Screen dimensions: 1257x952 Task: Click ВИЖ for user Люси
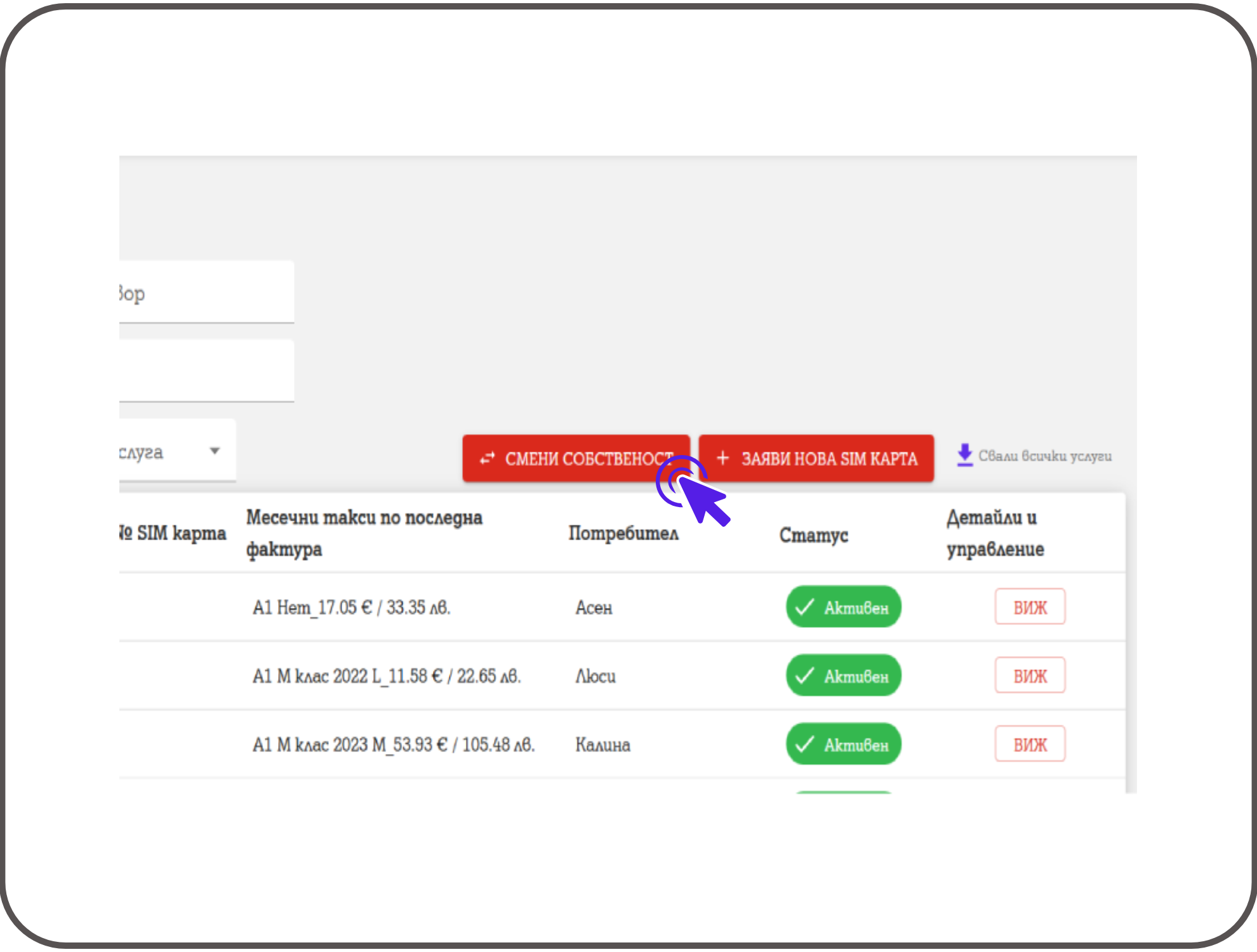[x=1029, y=676]
